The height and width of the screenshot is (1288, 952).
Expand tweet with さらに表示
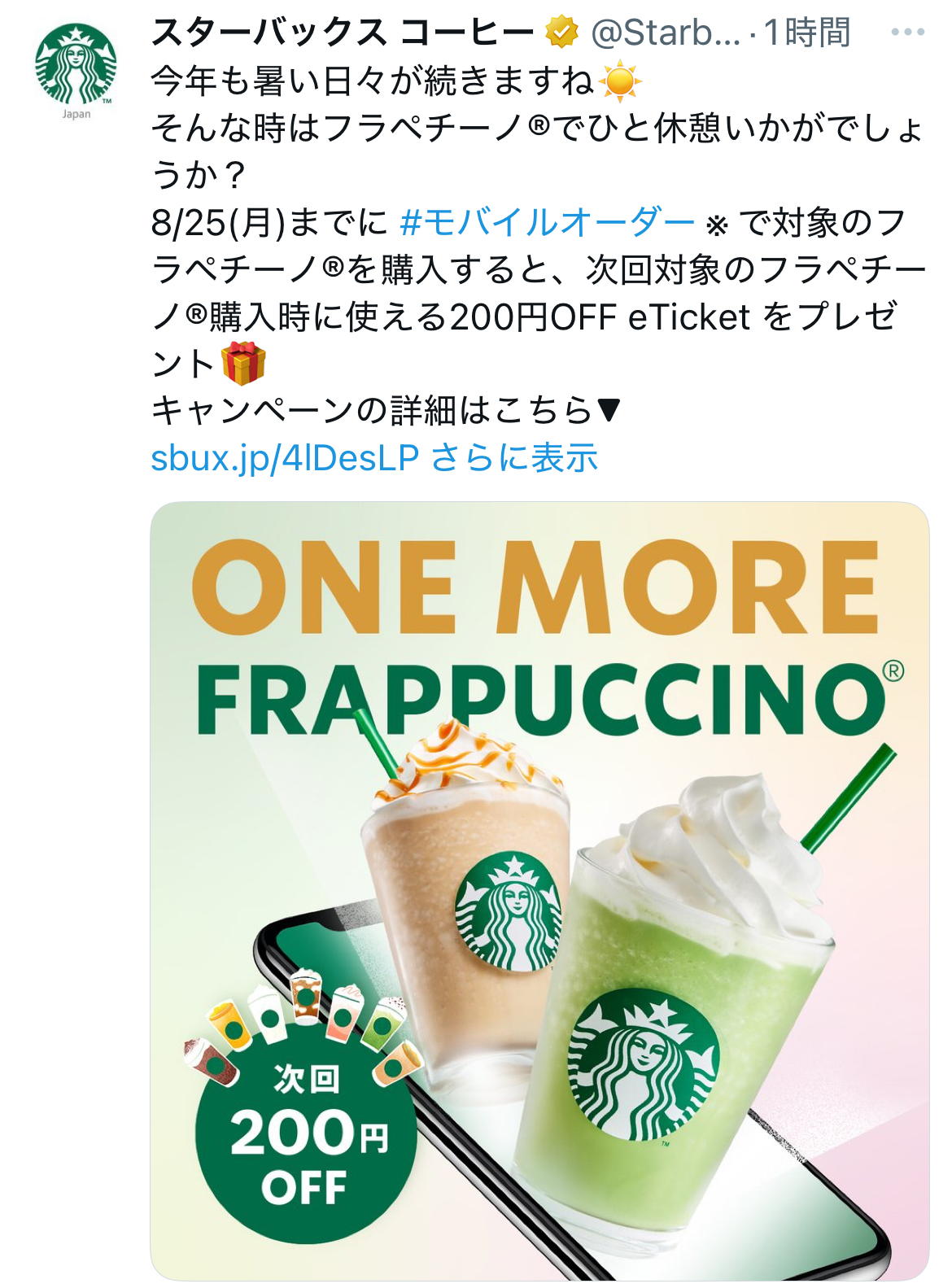514,458
